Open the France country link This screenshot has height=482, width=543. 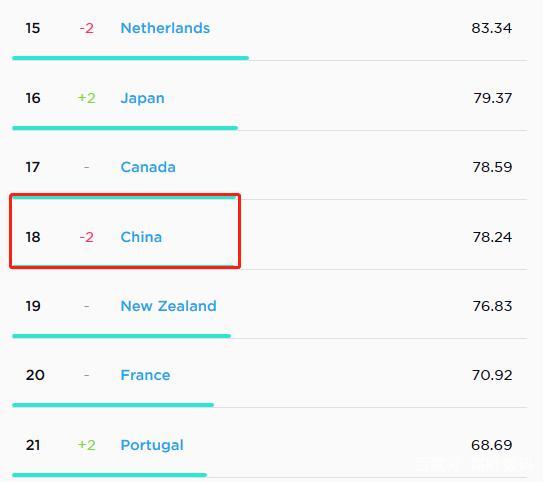pyautogui.click(x=145, y=375)
